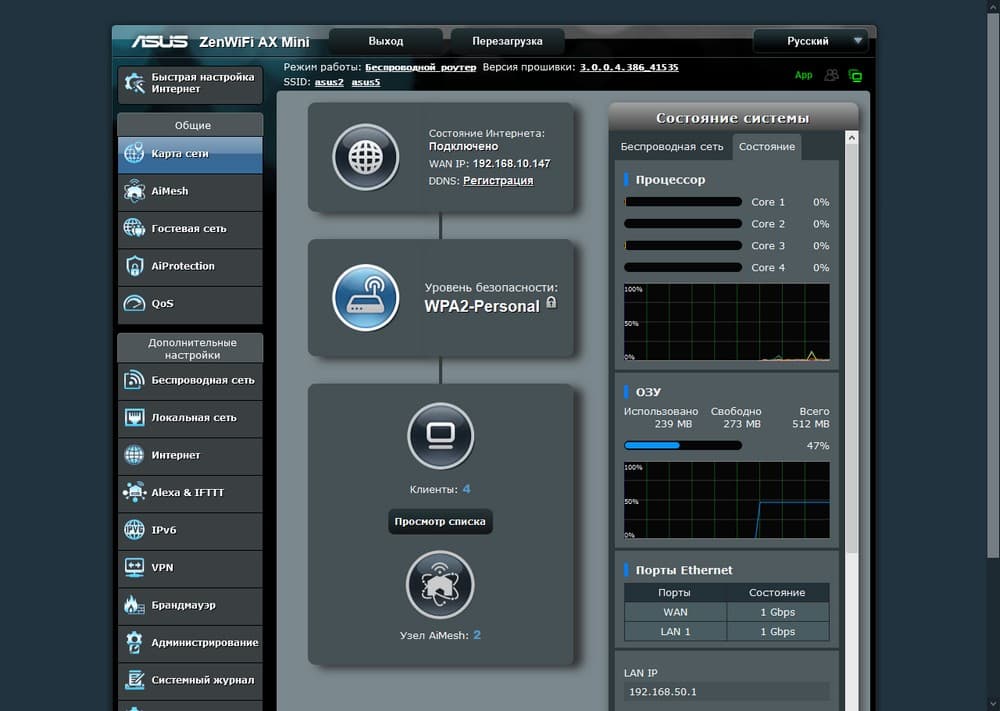Switch to the Состояние tab
The image size is (1000, 711).
point(767,147)
